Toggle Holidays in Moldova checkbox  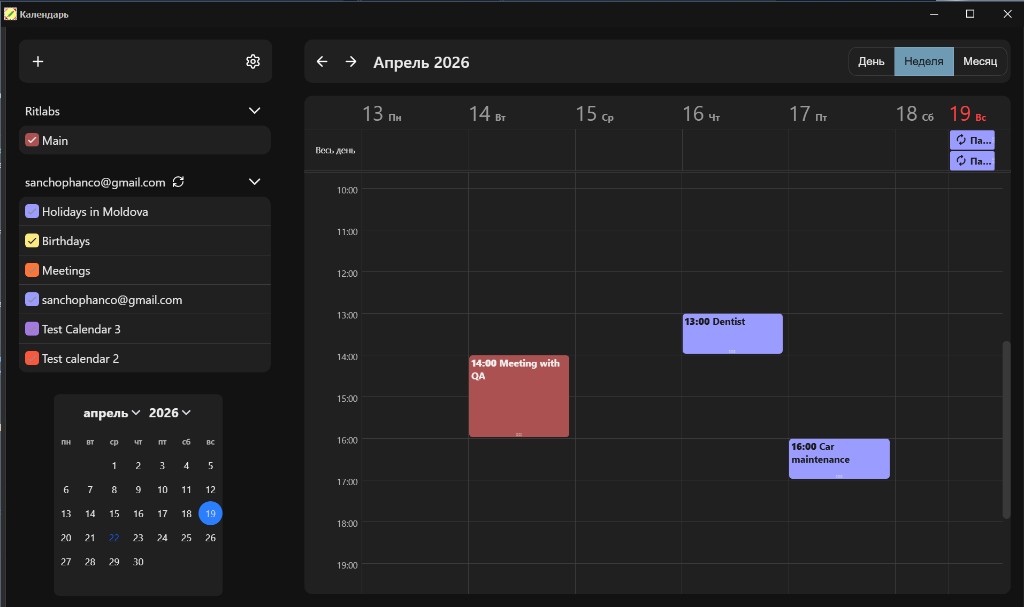click(x=31, y=211)
